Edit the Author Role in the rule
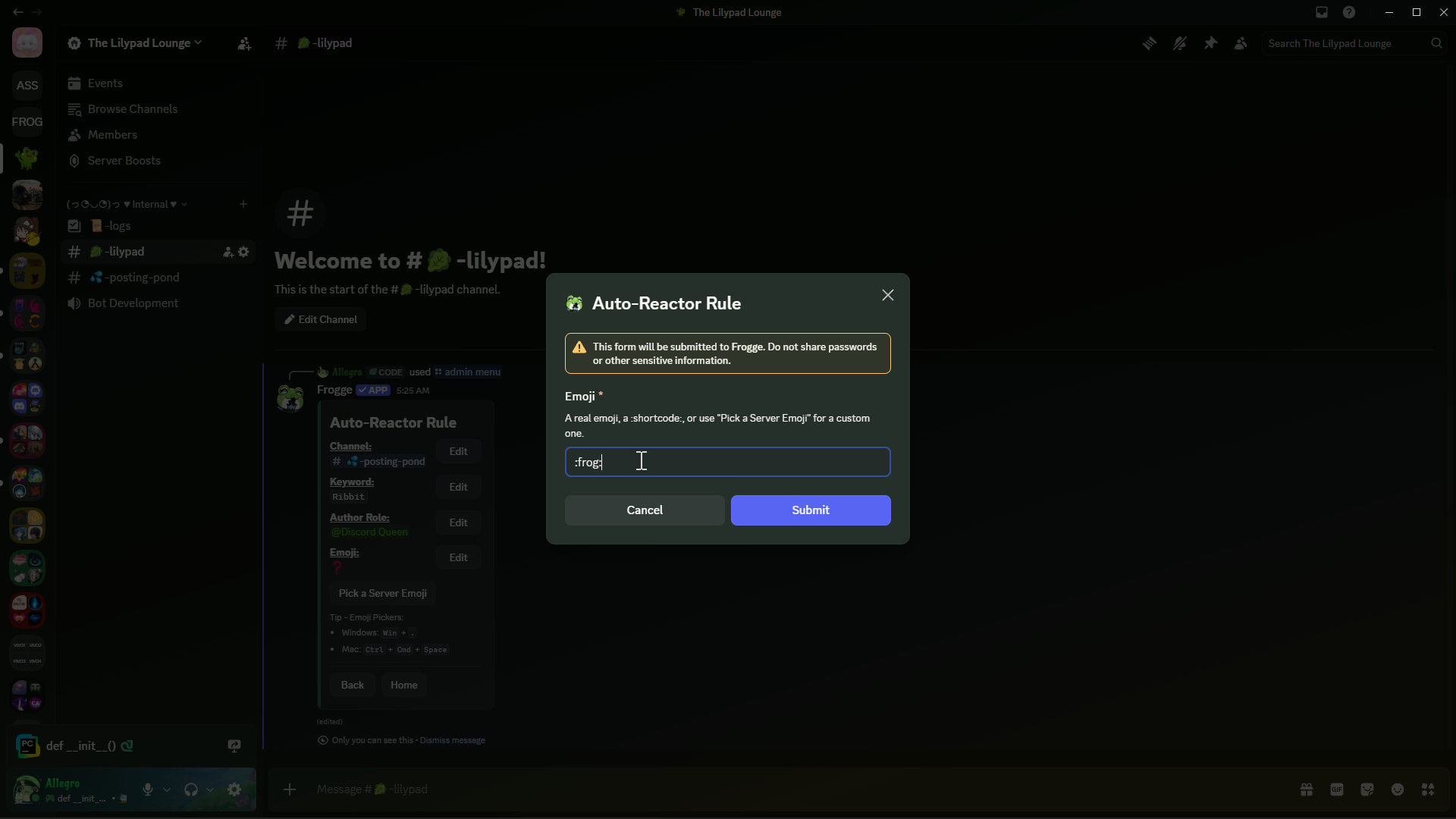The image size is (1456, 819). pos(458,522)
